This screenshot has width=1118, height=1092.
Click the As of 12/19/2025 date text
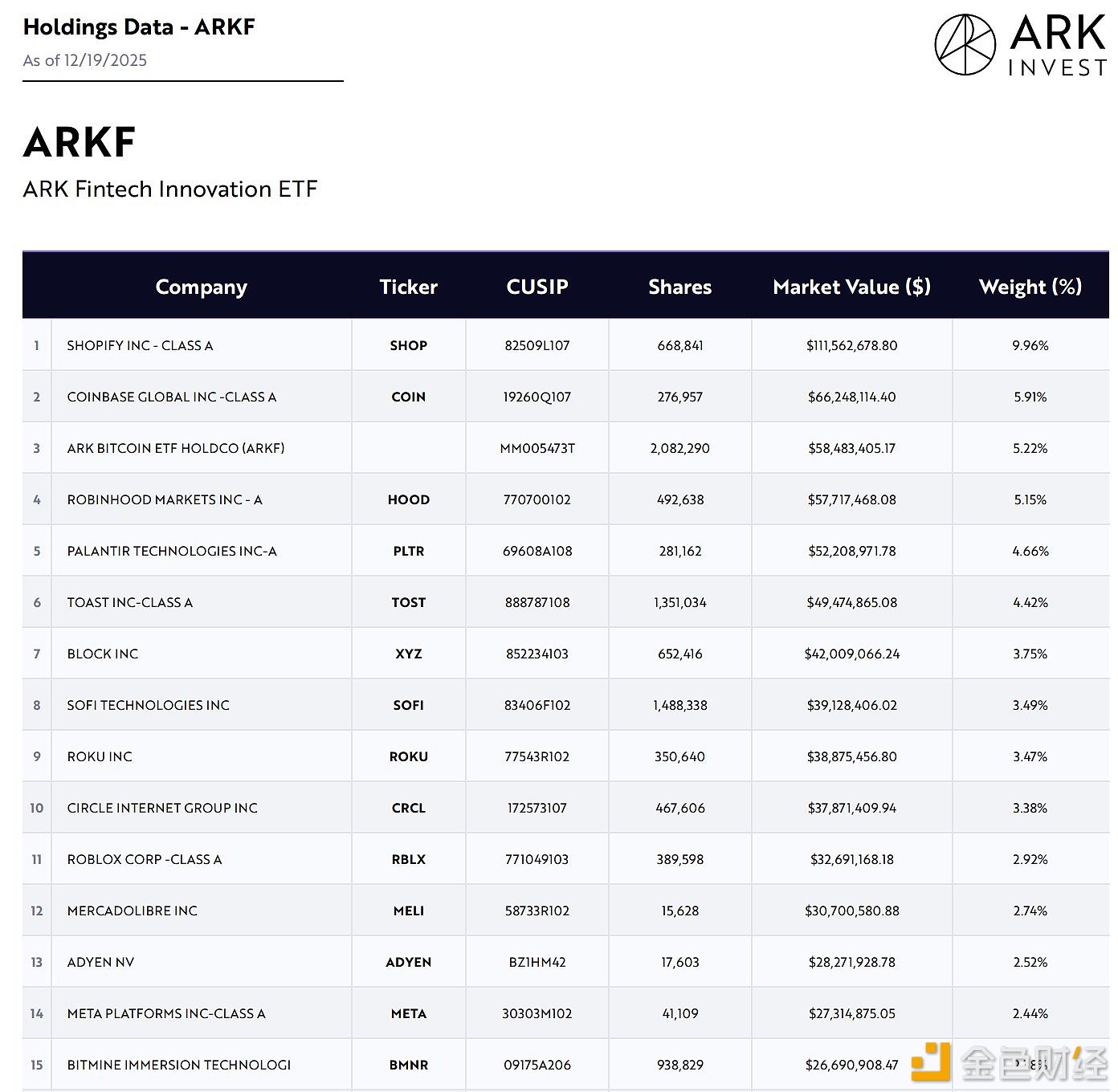coord(84,60)
